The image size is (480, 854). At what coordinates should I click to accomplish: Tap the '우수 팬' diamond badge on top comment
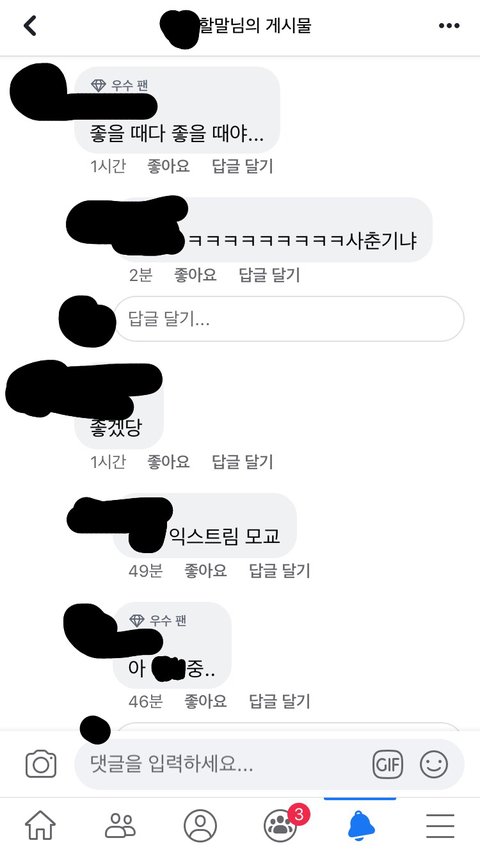pos(119,85)
